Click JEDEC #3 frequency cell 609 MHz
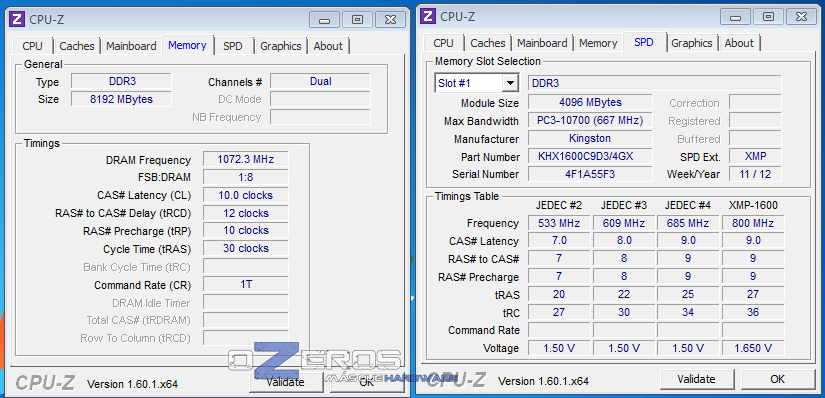Screen dimensions: 825x398 (624, 223)
